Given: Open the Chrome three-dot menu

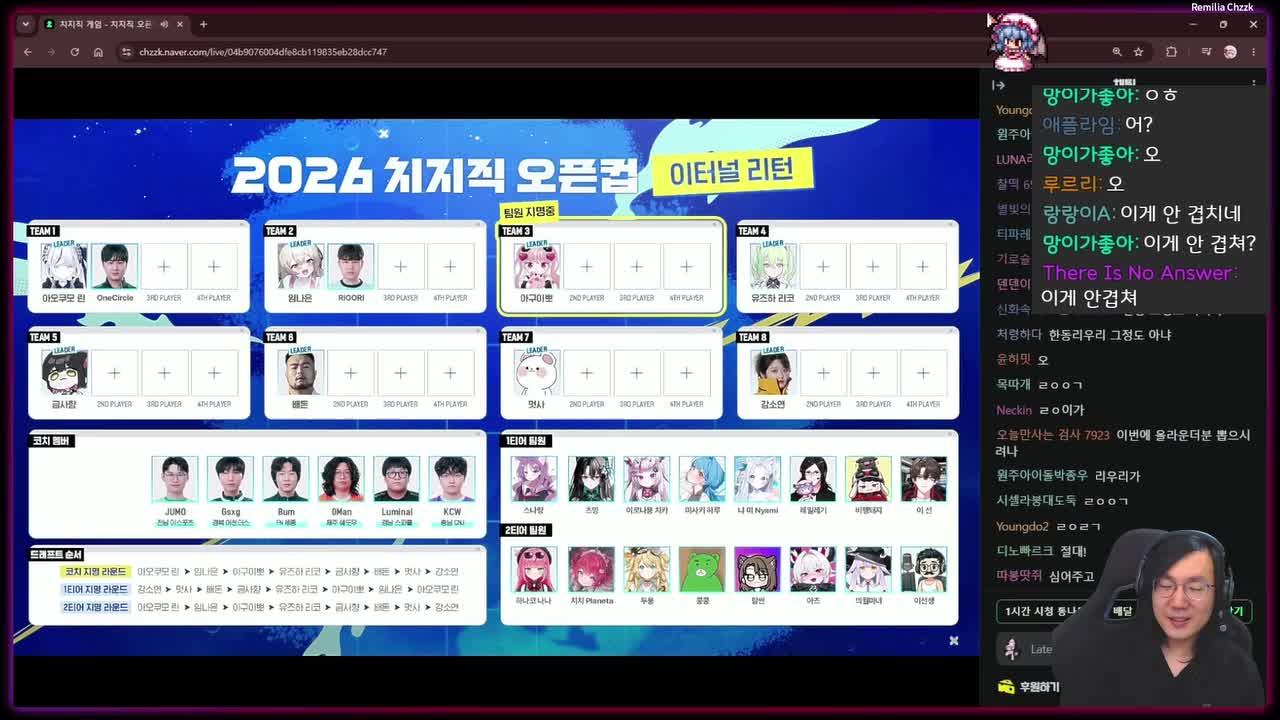Looking at the screenshot, I should pyautogui.click(x=1253, y=52).
